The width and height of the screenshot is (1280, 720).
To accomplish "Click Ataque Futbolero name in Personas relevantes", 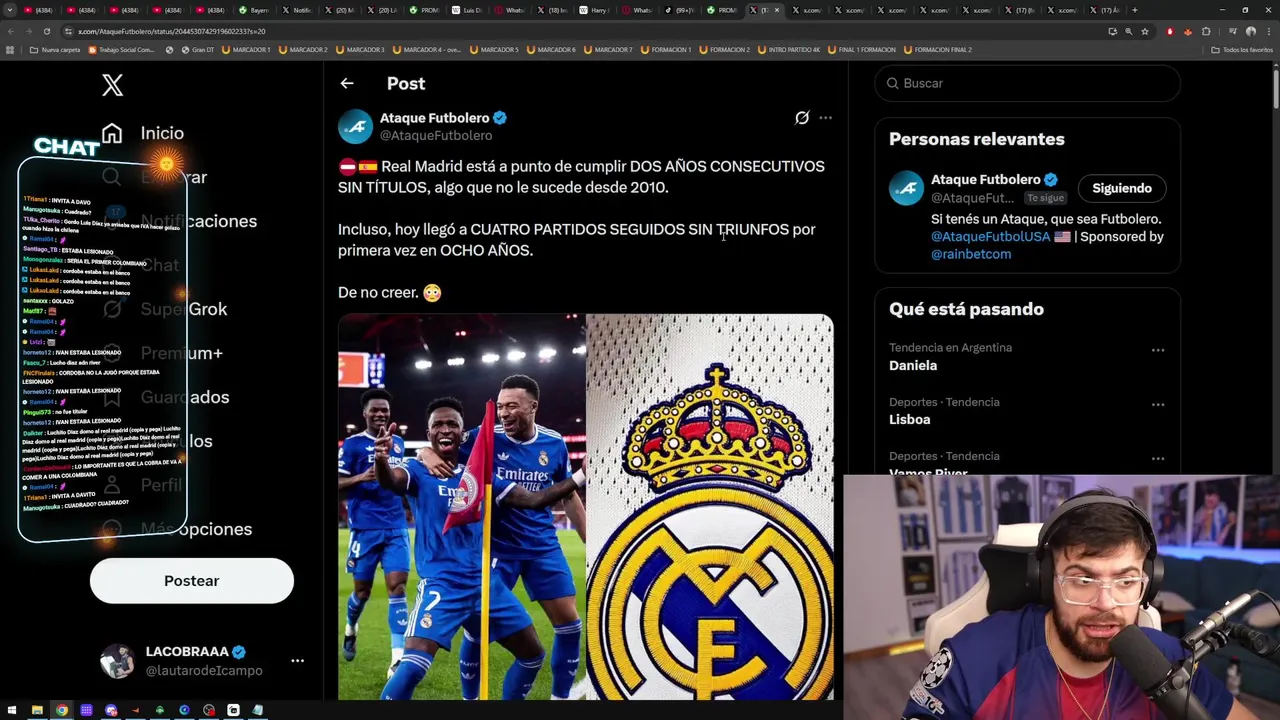I will 986,180.
